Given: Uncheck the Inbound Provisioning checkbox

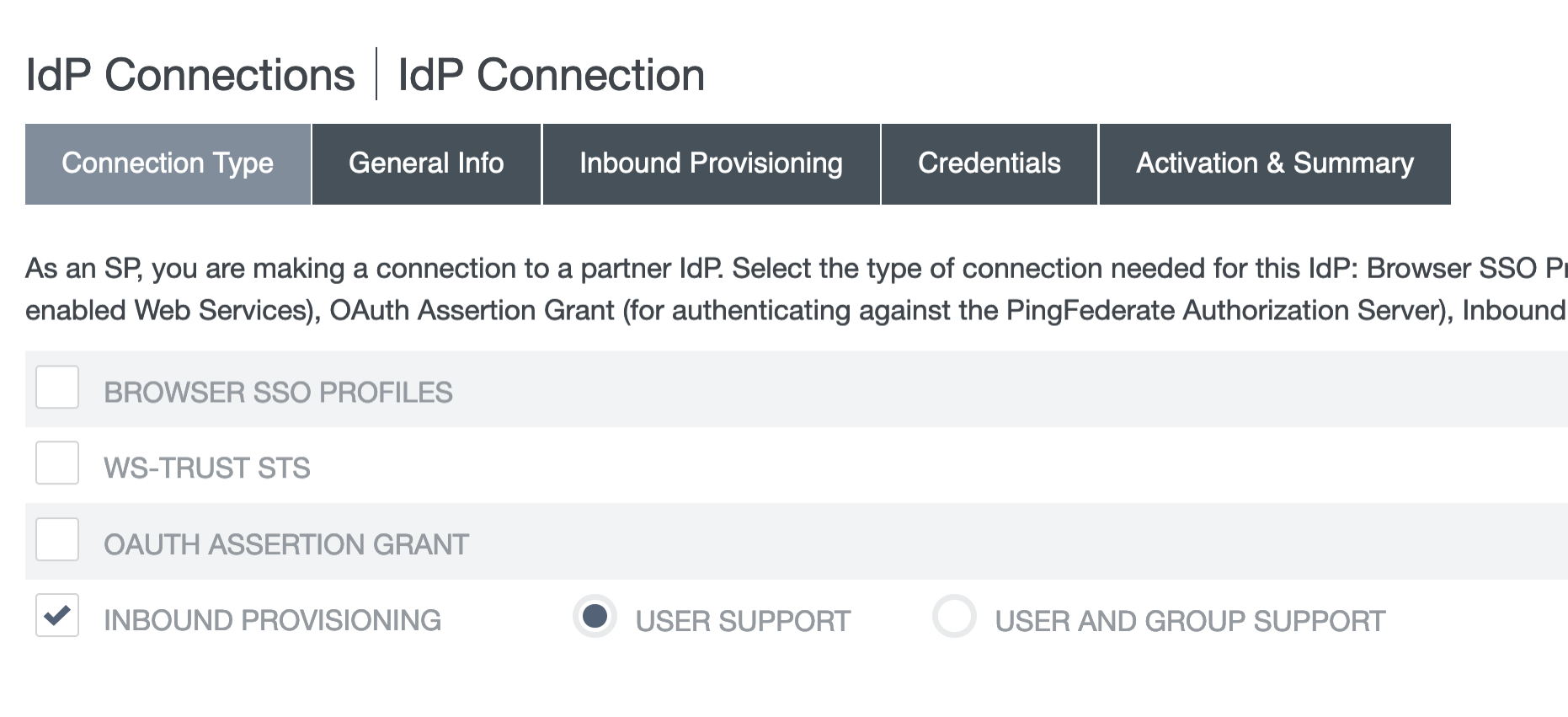Looking at the screenshot, I should (57, 615).
